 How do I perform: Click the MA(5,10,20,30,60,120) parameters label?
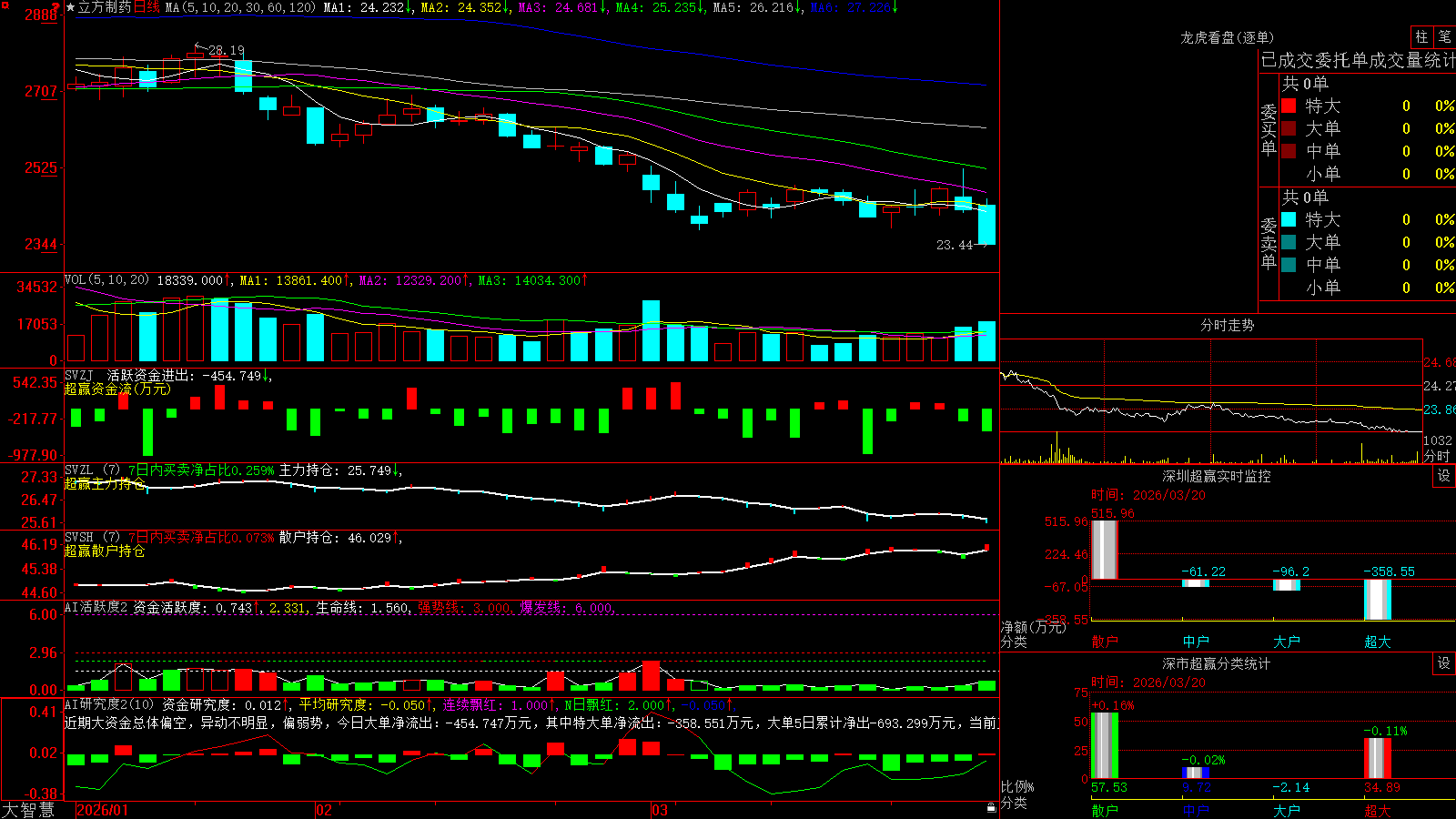click(240, 7)
